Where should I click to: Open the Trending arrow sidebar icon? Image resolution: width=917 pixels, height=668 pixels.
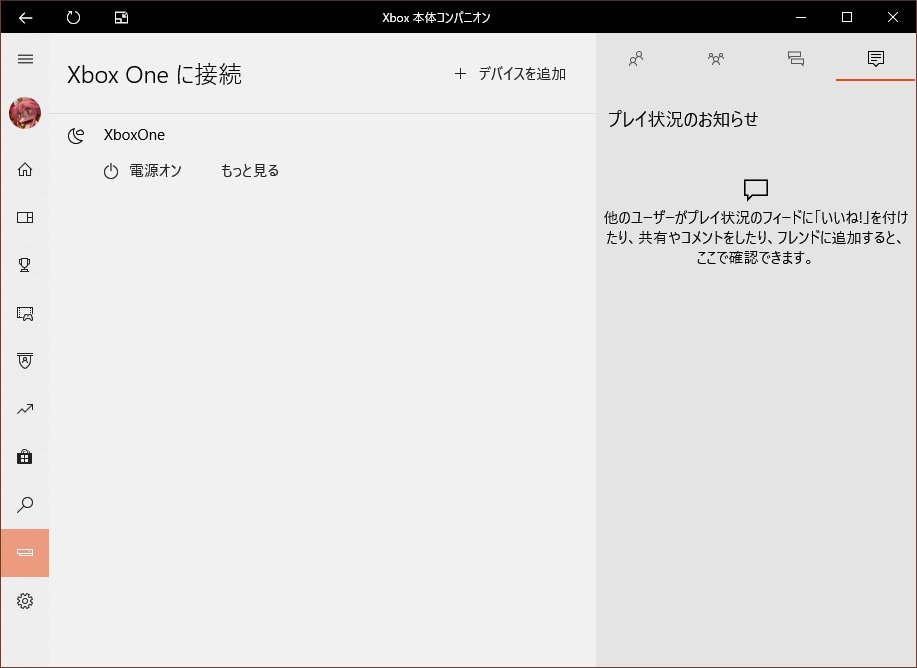pos(25,409)
